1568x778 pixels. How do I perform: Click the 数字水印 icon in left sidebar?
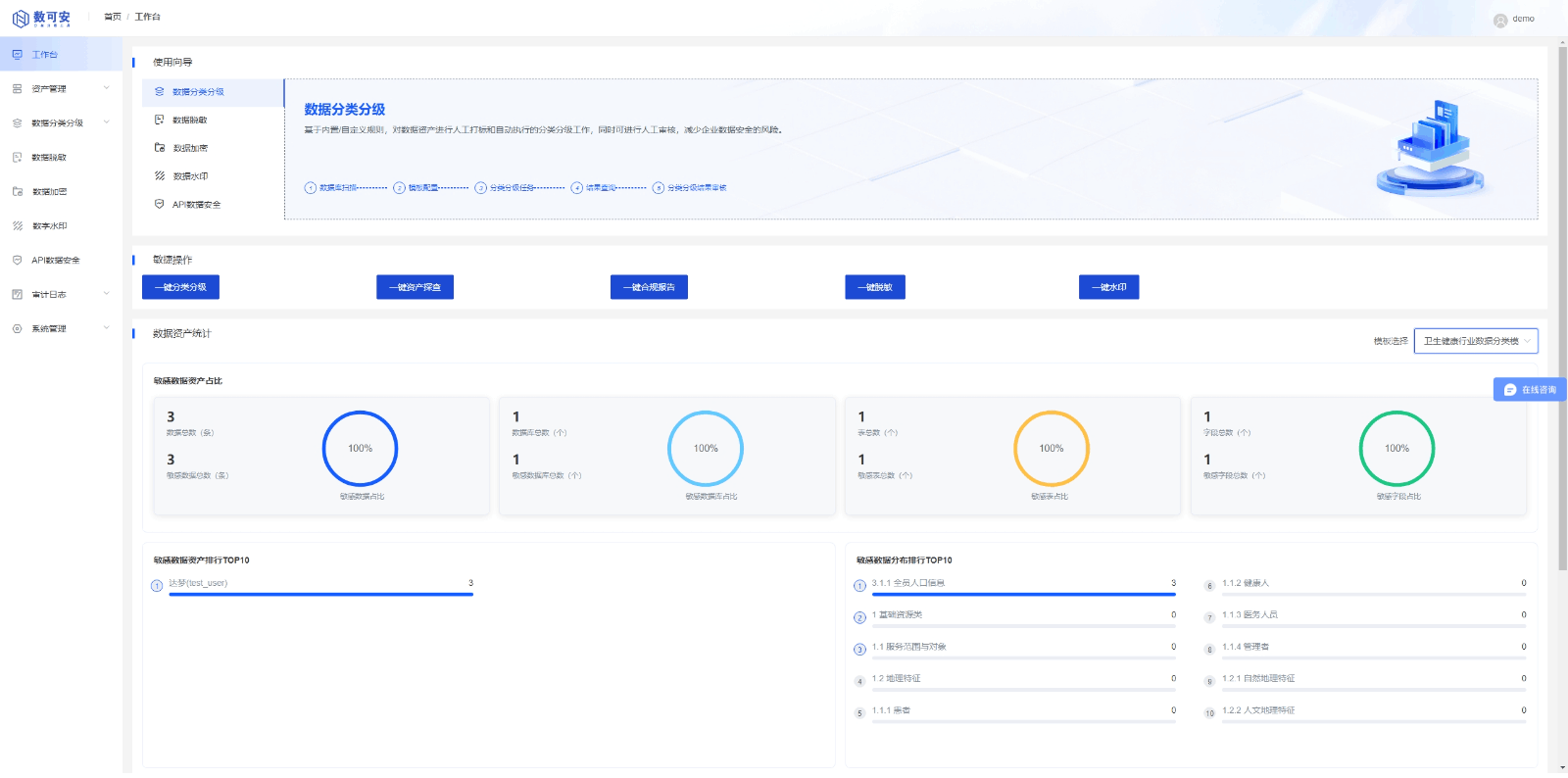(17, 226)
